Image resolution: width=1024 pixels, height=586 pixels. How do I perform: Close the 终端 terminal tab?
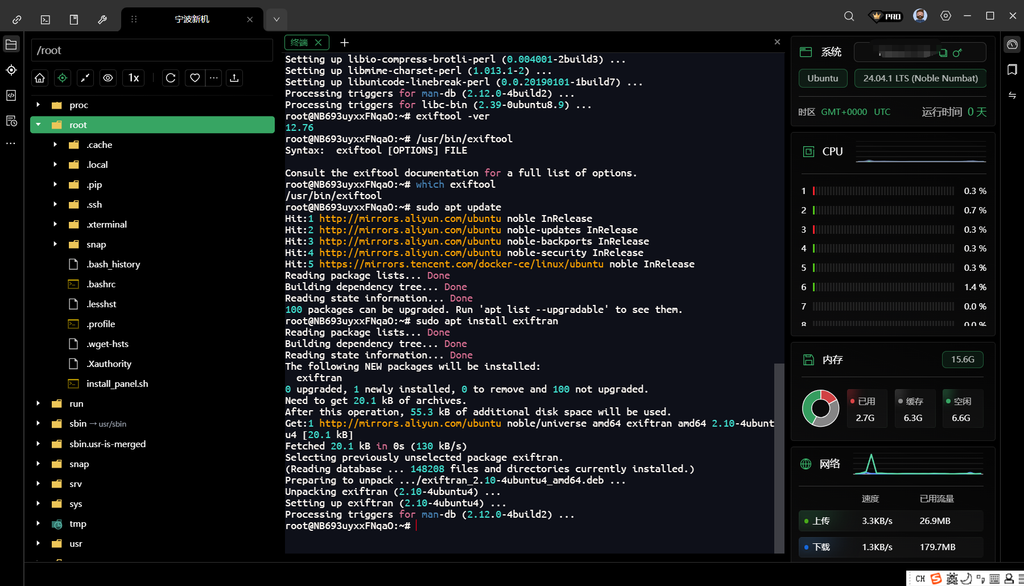[x=318, y=42]
